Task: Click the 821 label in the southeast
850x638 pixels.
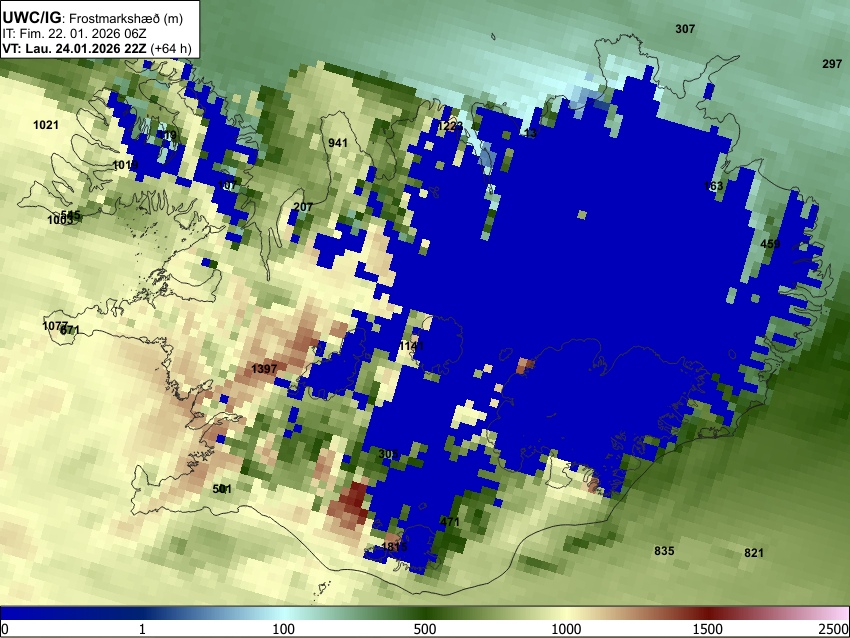Action: coord(754,553)
